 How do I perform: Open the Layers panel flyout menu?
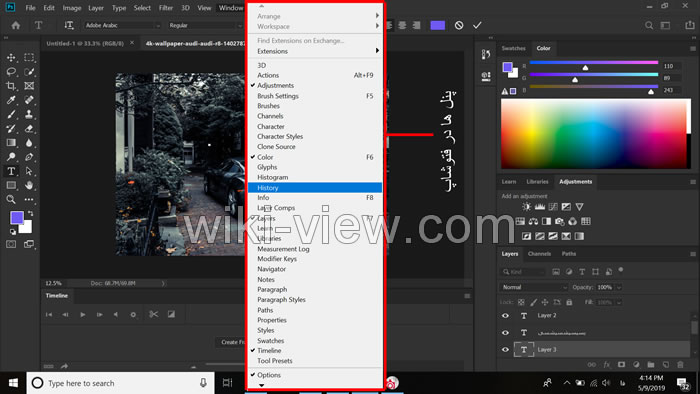tap(693, 254)
